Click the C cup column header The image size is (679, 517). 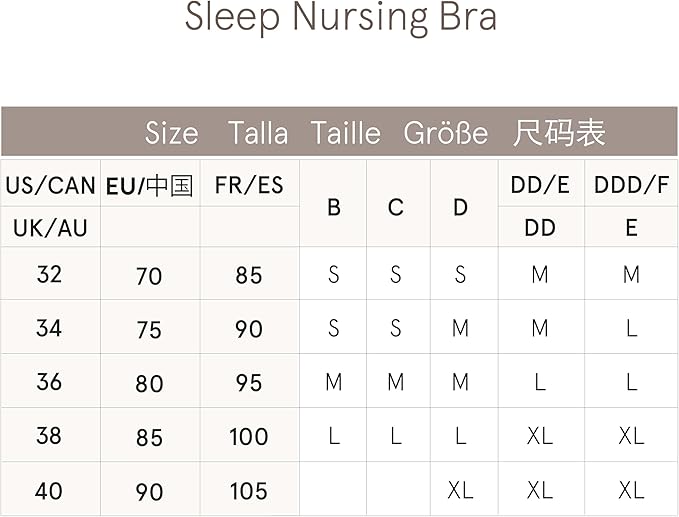(x=396, y=207)
